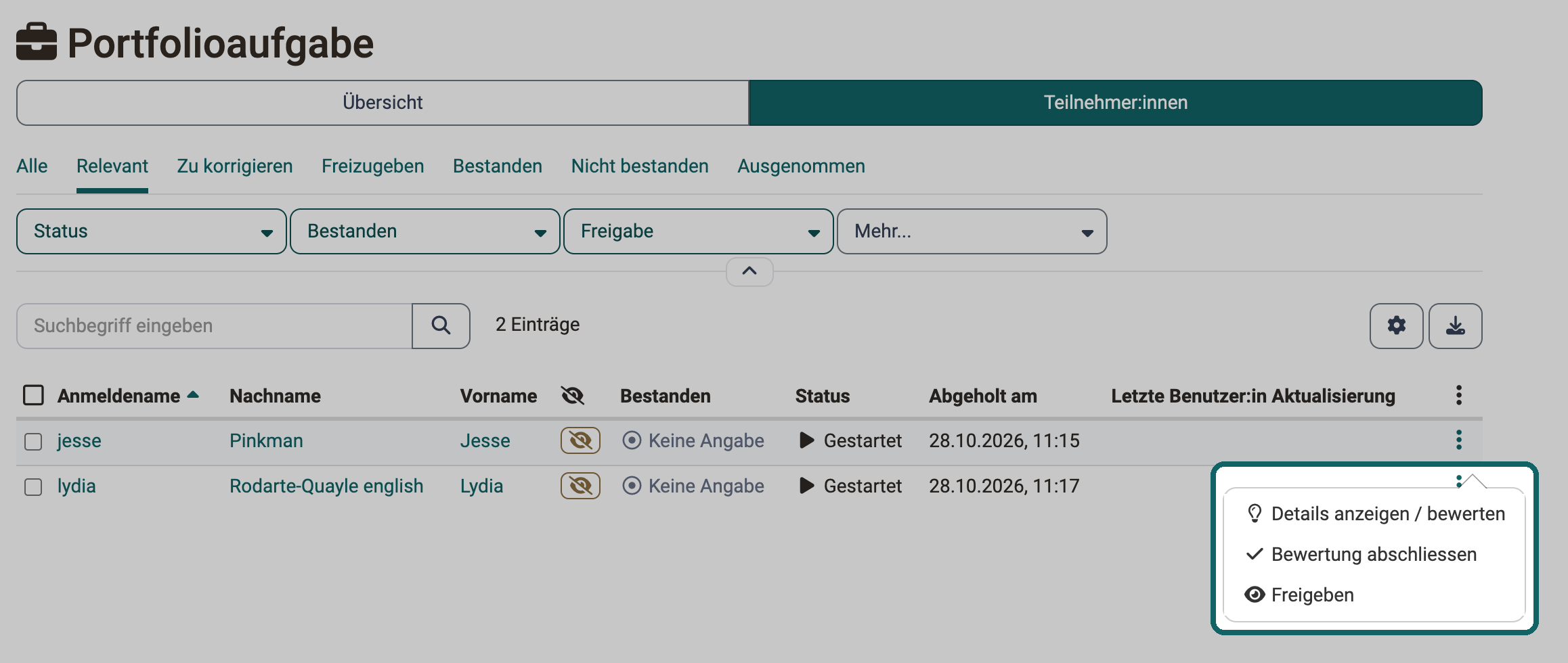Click first name link Jesse
The width and height of the screenshot is (1568, 663).
(485, 441)
